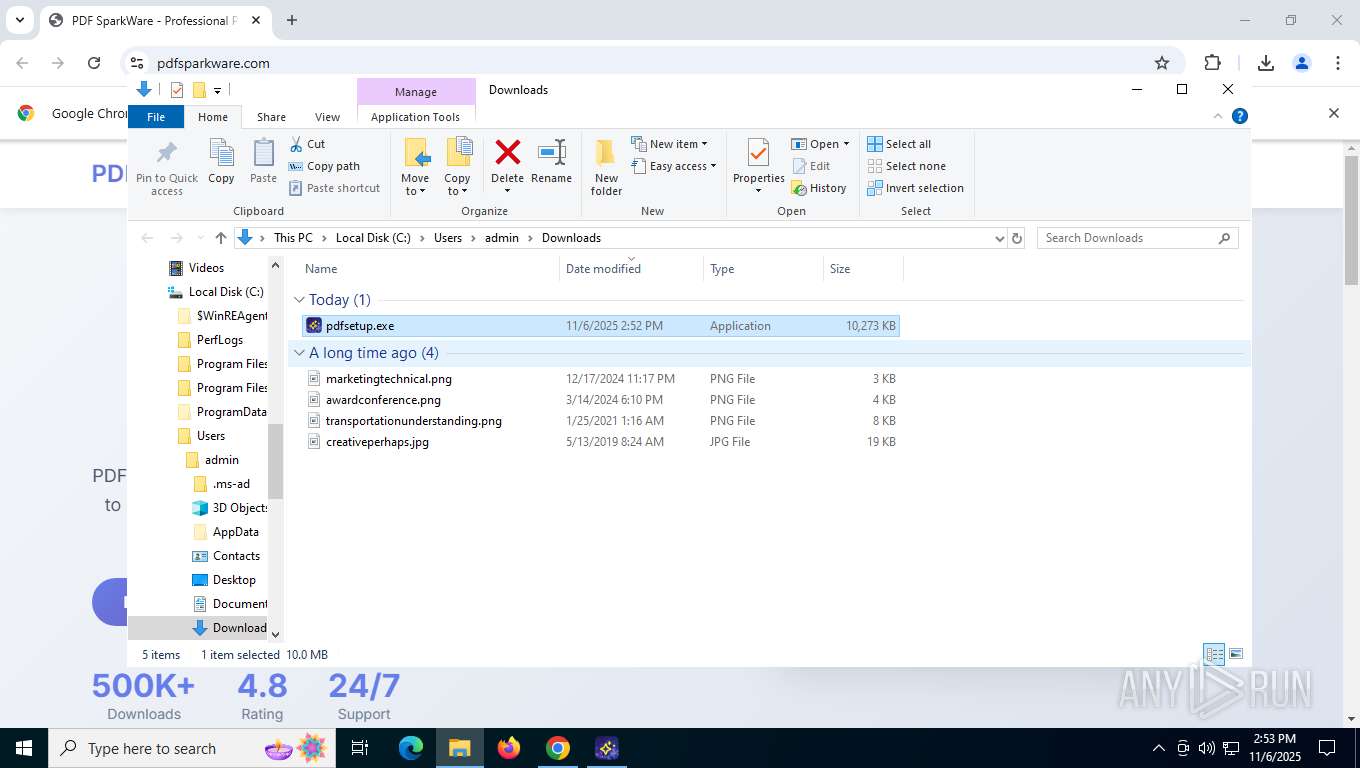Refresh the Downloads folder view
Screen dimensions: 1360x768
pyautogui.click(x=1017, y=238)
